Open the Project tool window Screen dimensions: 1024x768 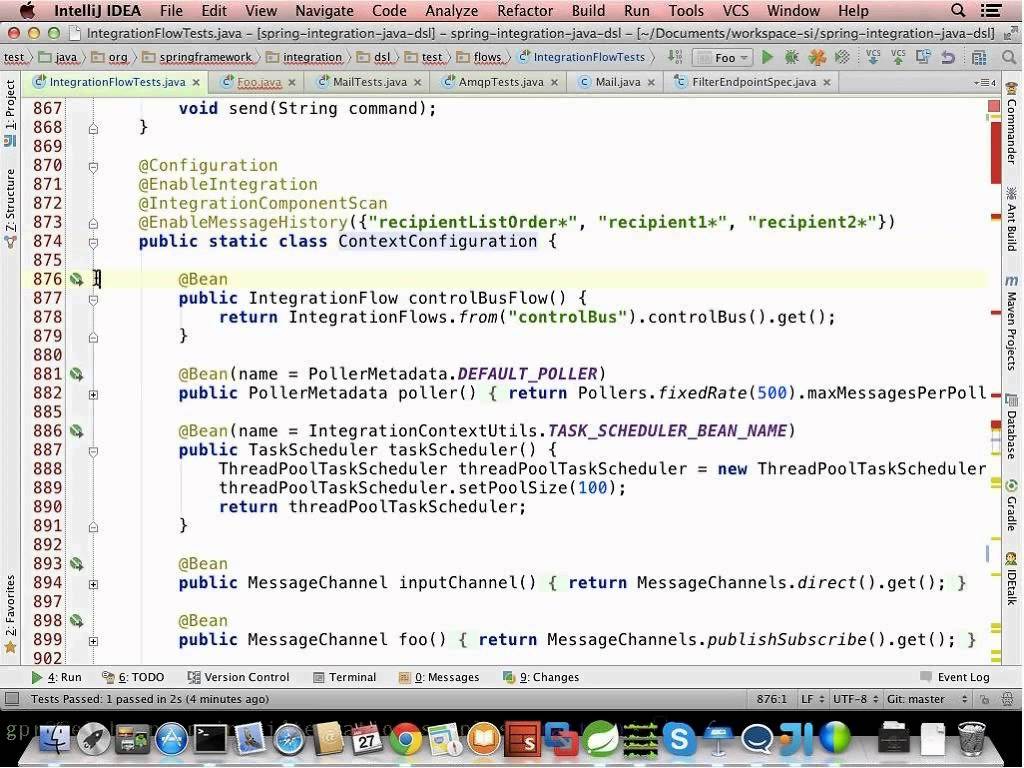[x=10, y=112]
